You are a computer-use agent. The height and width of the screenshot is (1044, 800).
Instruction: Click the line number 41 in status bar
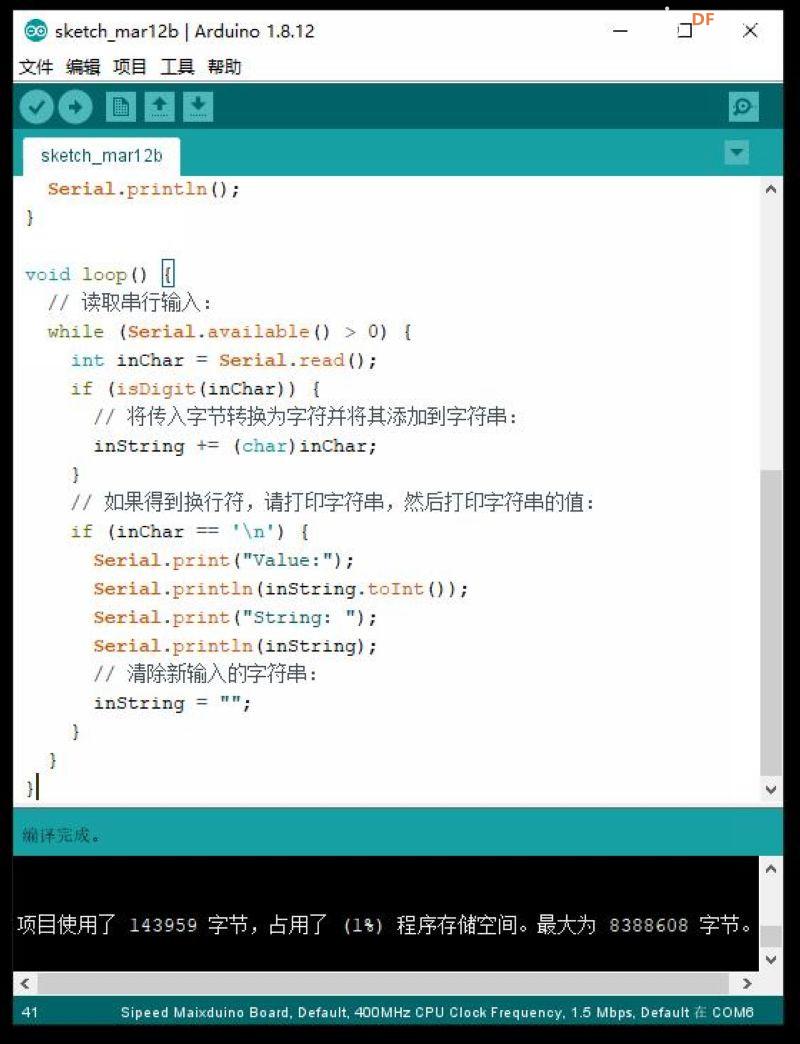pyautogui.click(x=30, y=1013)
